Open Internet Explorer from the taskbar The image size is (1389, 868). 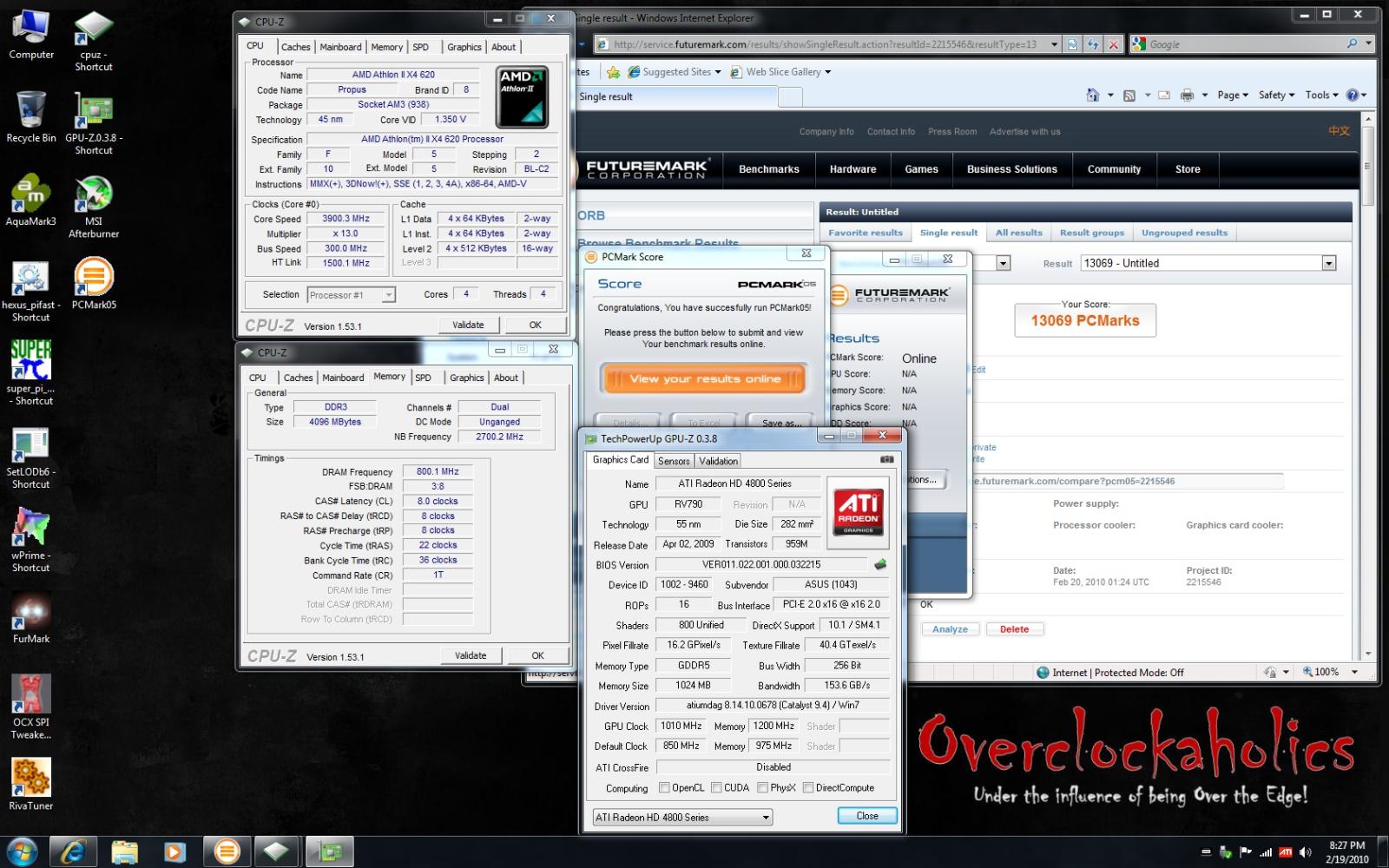pyautogui.click(x=73, y=852)
